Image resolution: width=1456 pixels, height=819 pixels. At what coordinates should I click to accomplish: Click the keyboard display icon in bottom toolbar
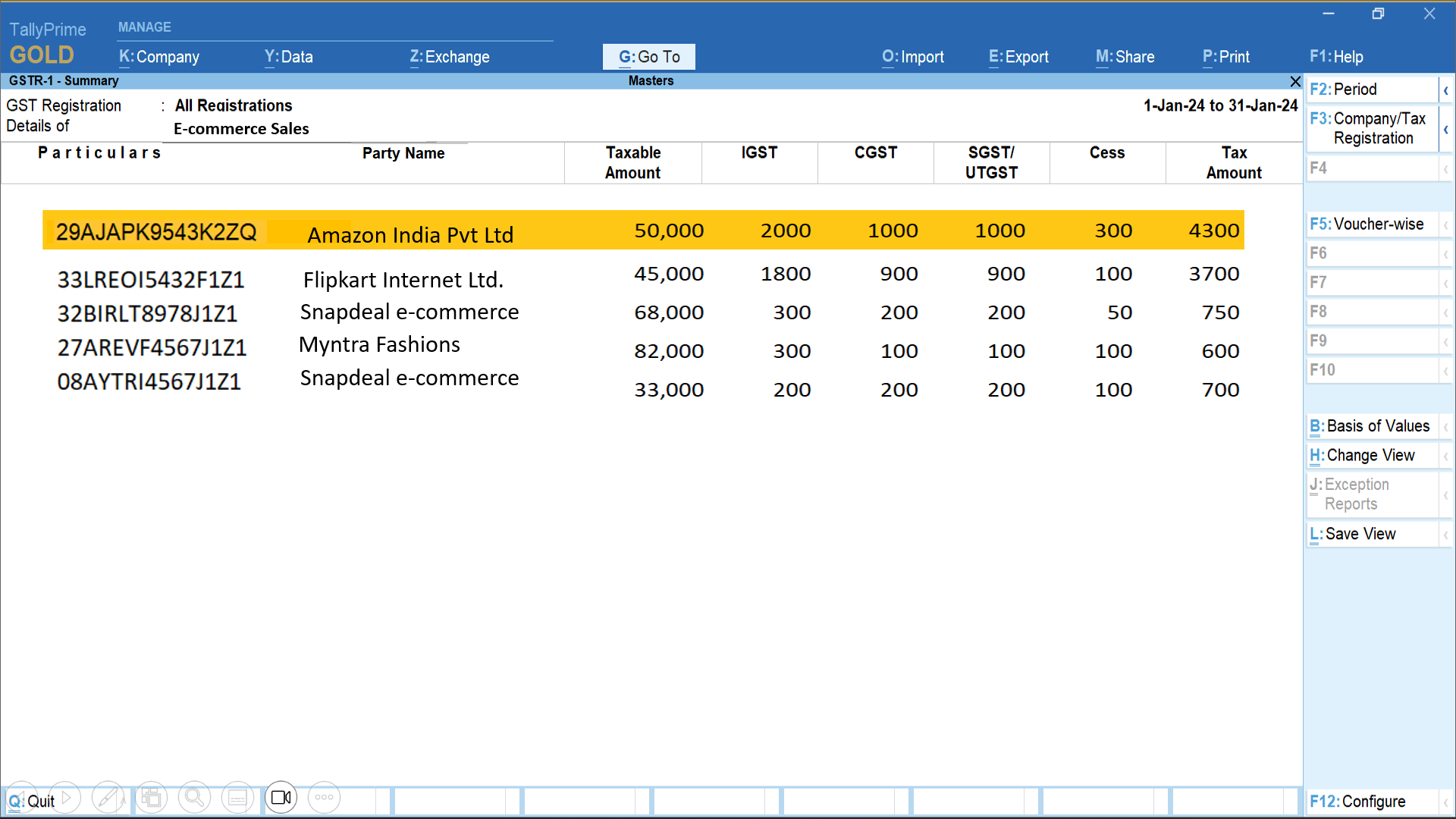(237, 797)
